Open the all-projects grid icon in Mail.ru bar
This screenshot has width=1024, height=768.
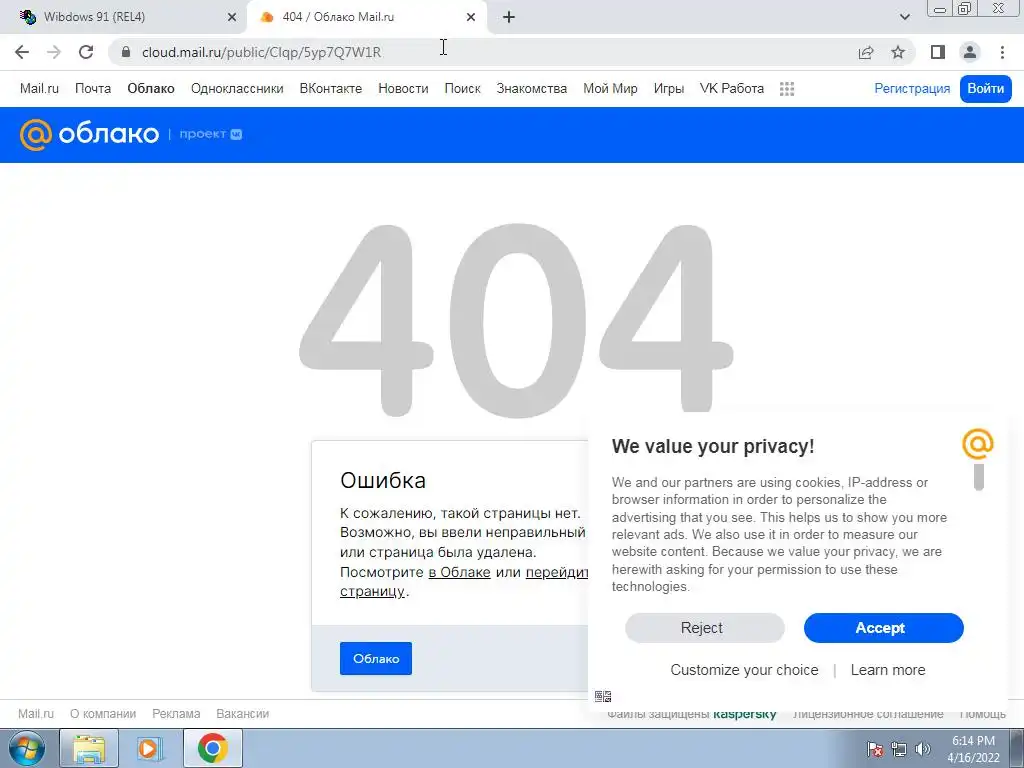[787, 89]
